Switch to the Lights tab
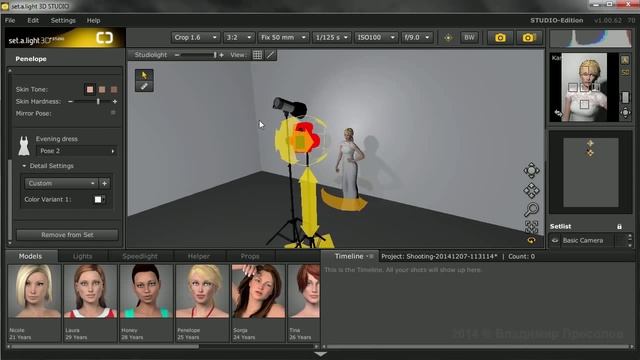 coord(82,256)
